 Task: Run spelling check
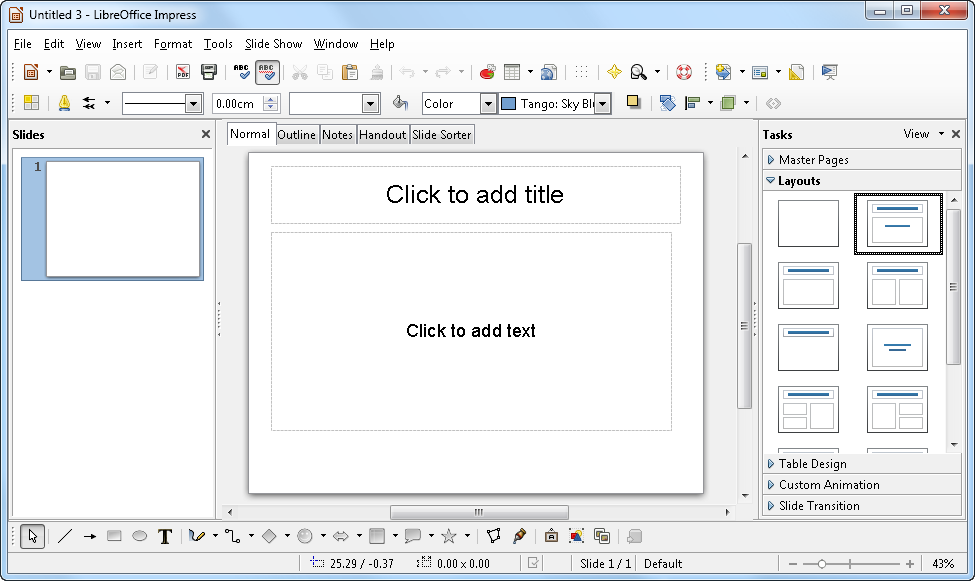(241, 72)
